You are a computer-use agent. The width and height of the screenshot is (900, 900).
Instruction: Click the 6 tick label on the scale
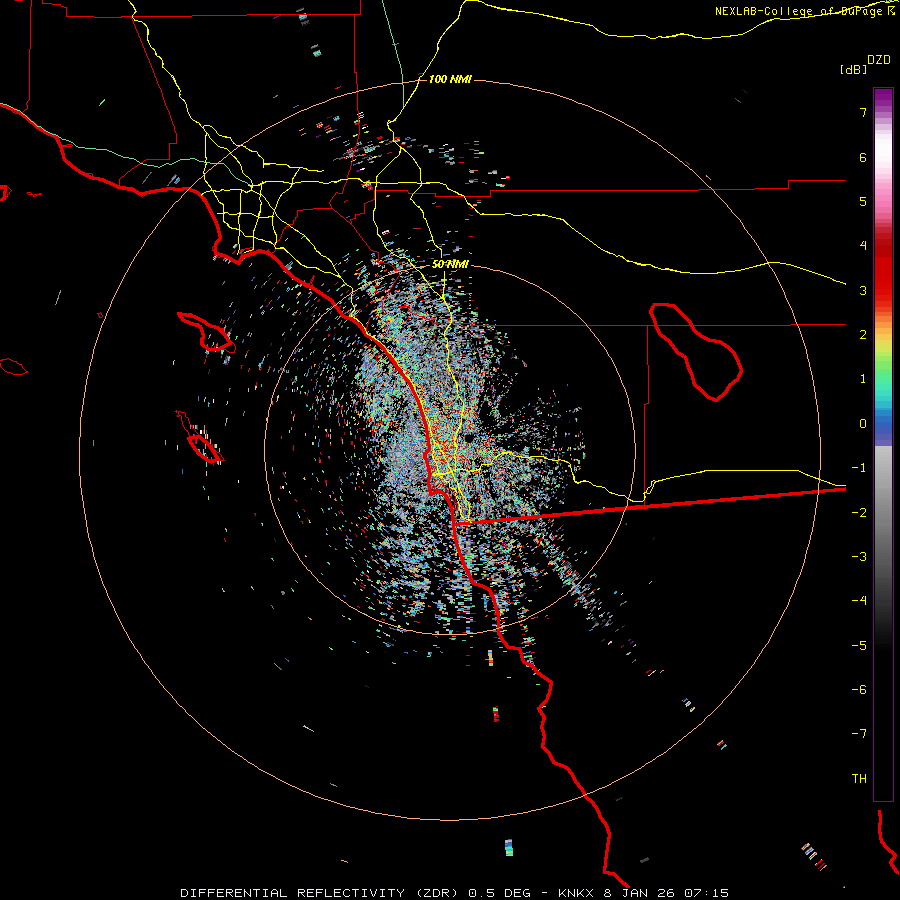click(863, 157)
